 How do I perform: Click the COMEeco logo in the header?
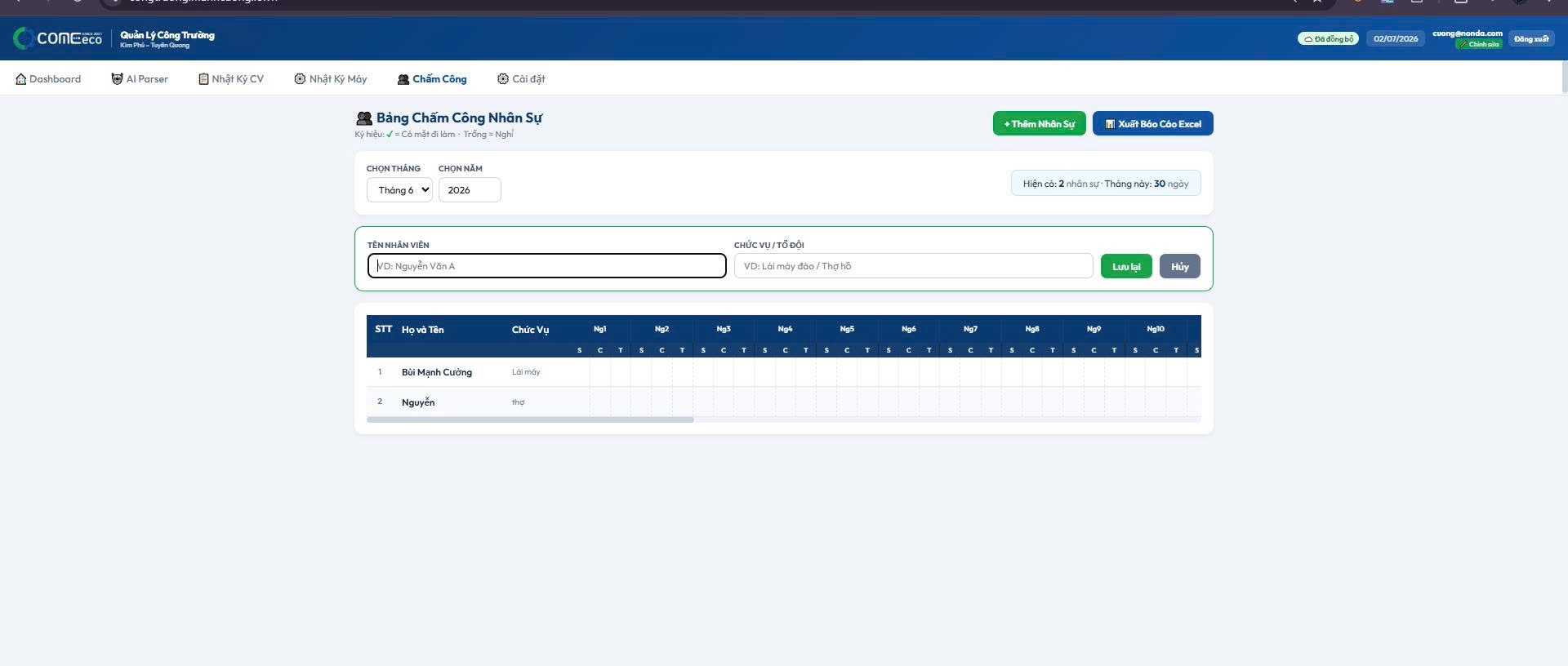tap(57, 38)
